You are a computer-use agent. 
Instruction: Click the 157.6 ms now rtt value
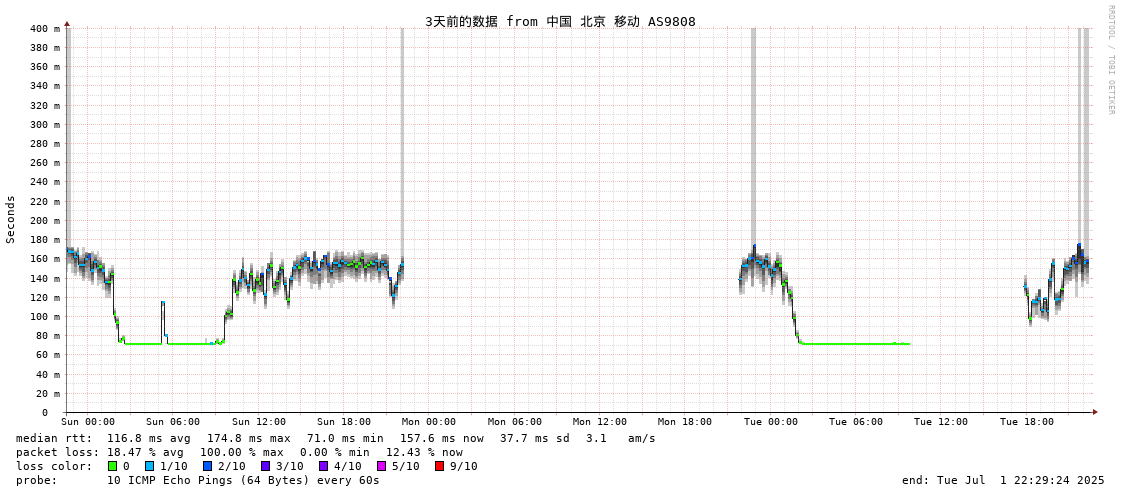442,438
